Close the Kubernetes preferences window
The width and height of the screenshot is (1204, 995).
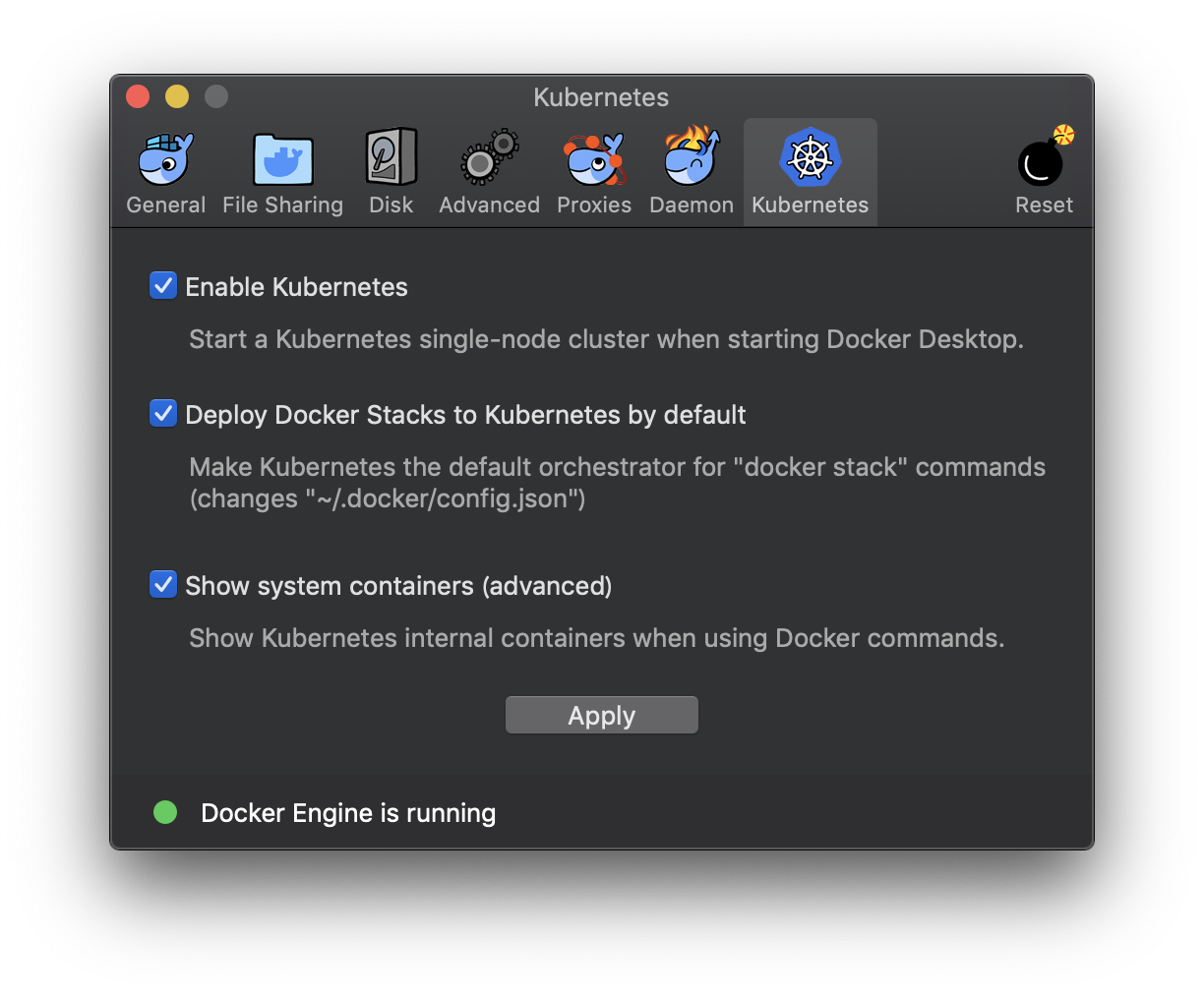(138, 96)
